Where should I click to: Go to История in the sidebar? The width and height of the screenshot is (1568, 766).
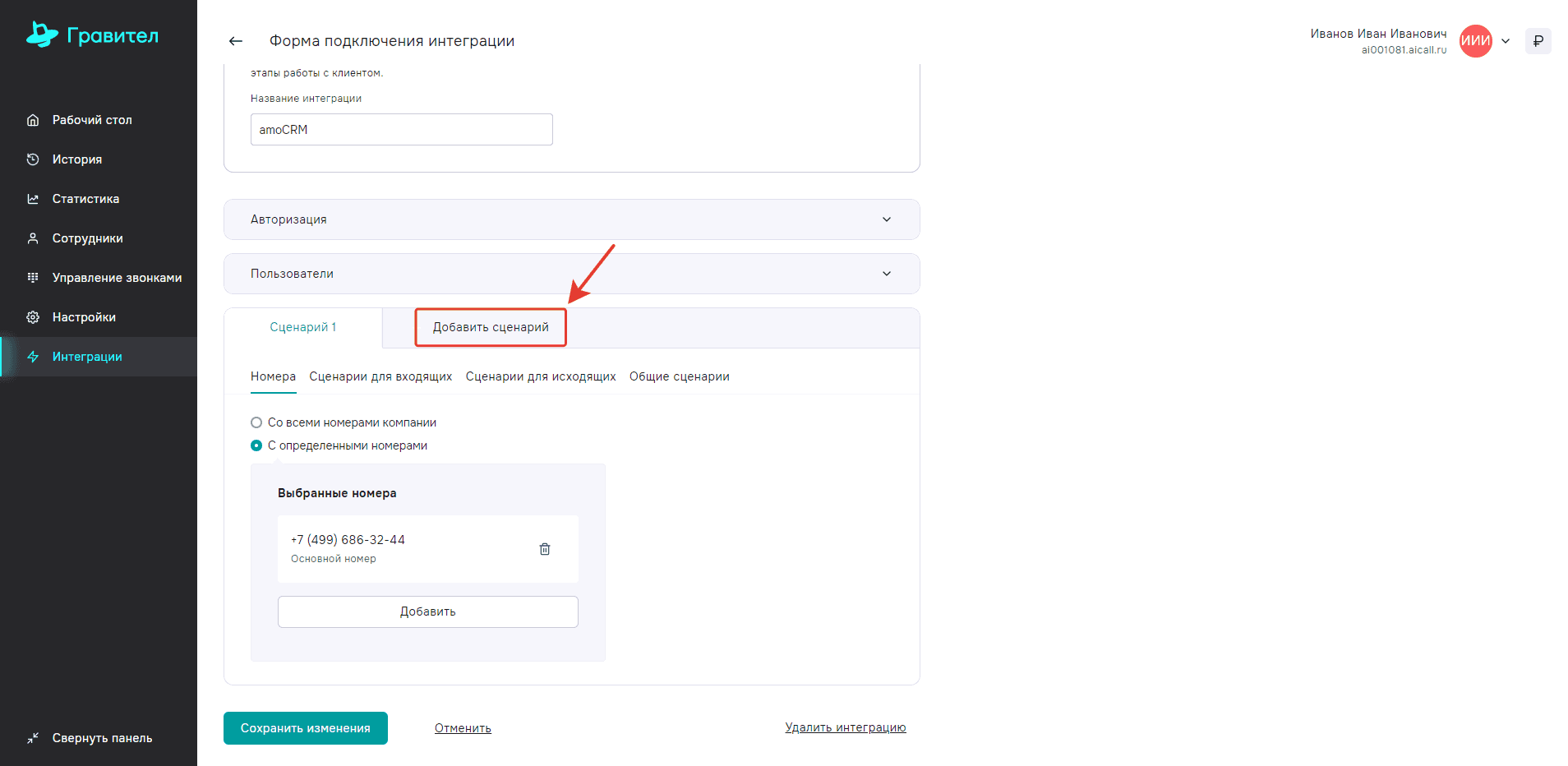click(x=77, y=159)
